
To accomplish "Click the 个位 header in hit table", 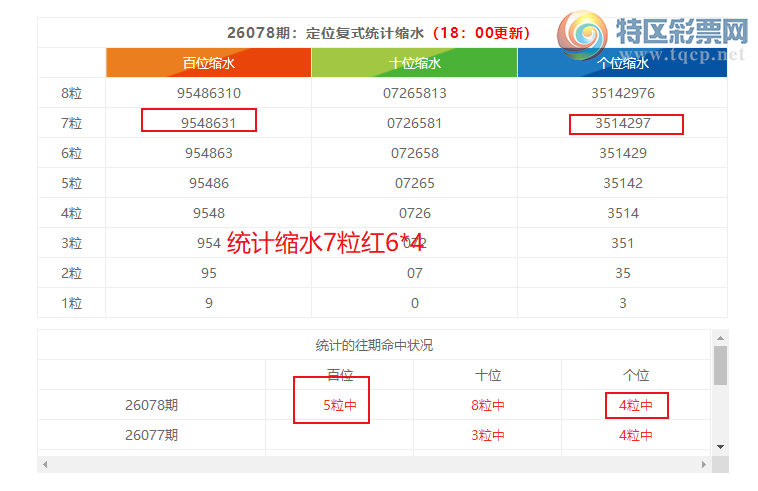I will coord(636,375).
